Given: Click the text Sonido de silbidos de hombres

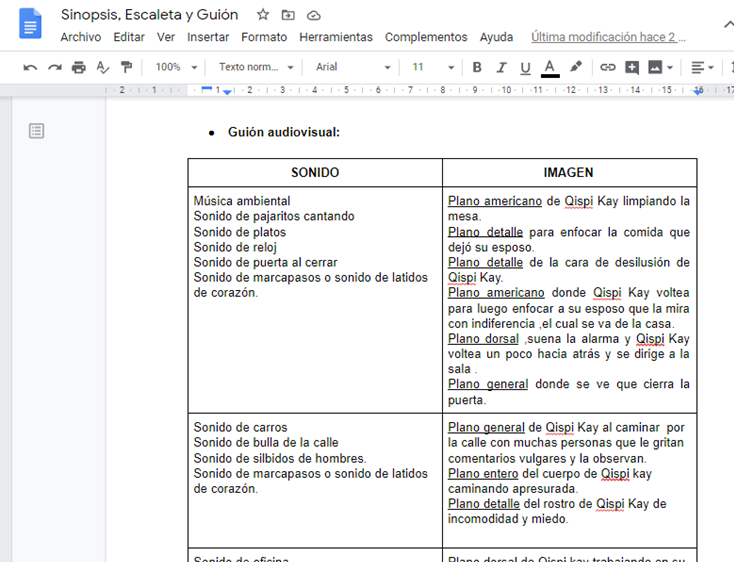Looking at the screenshot, I should (x=280, y=458).
